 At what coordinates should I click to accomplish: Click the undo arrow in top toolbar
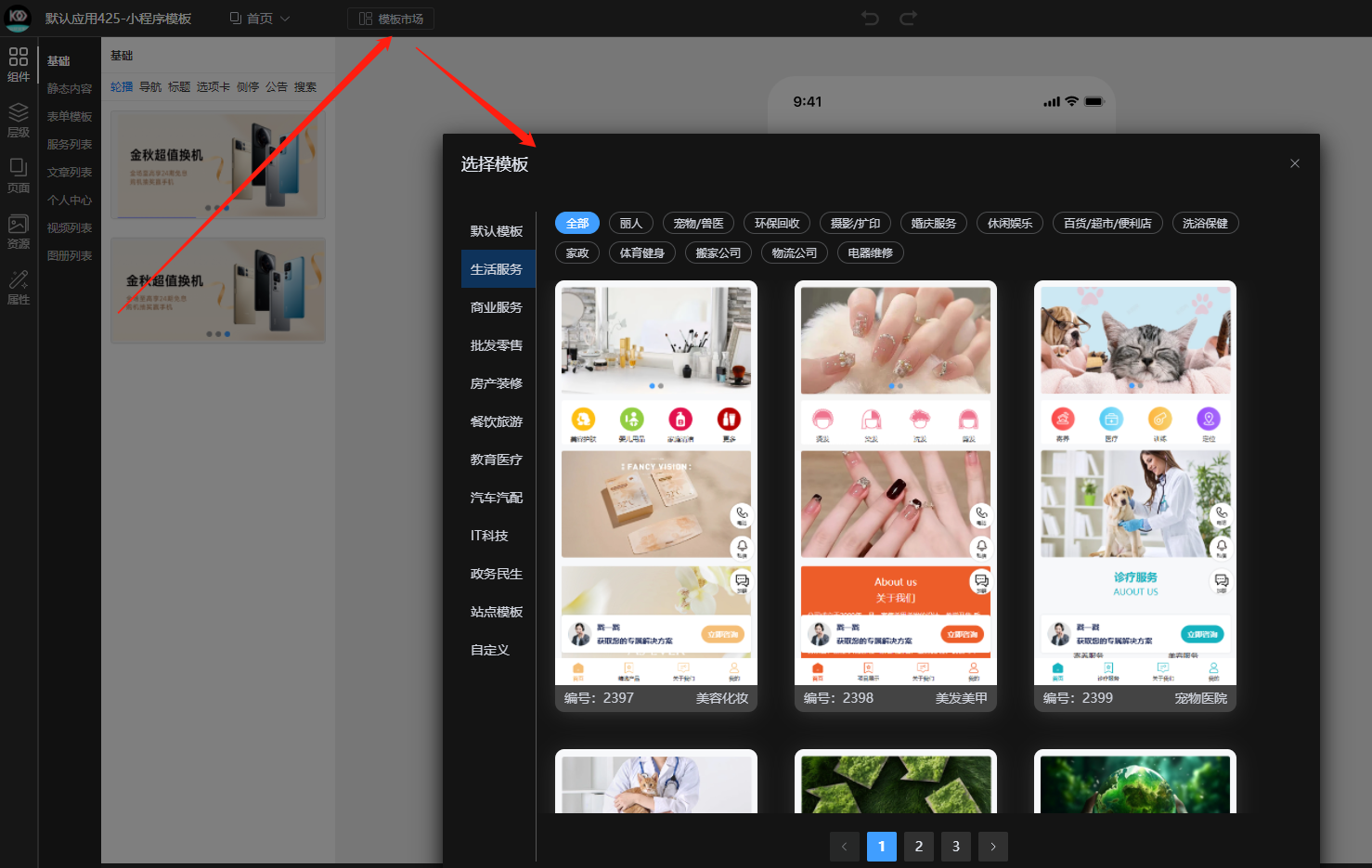point(870,19)
